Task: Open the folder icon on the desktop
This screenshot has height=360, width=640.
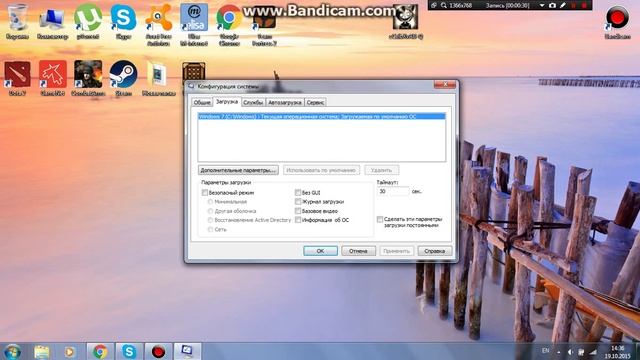Action: pyautogui.click(x=158, y=78)
